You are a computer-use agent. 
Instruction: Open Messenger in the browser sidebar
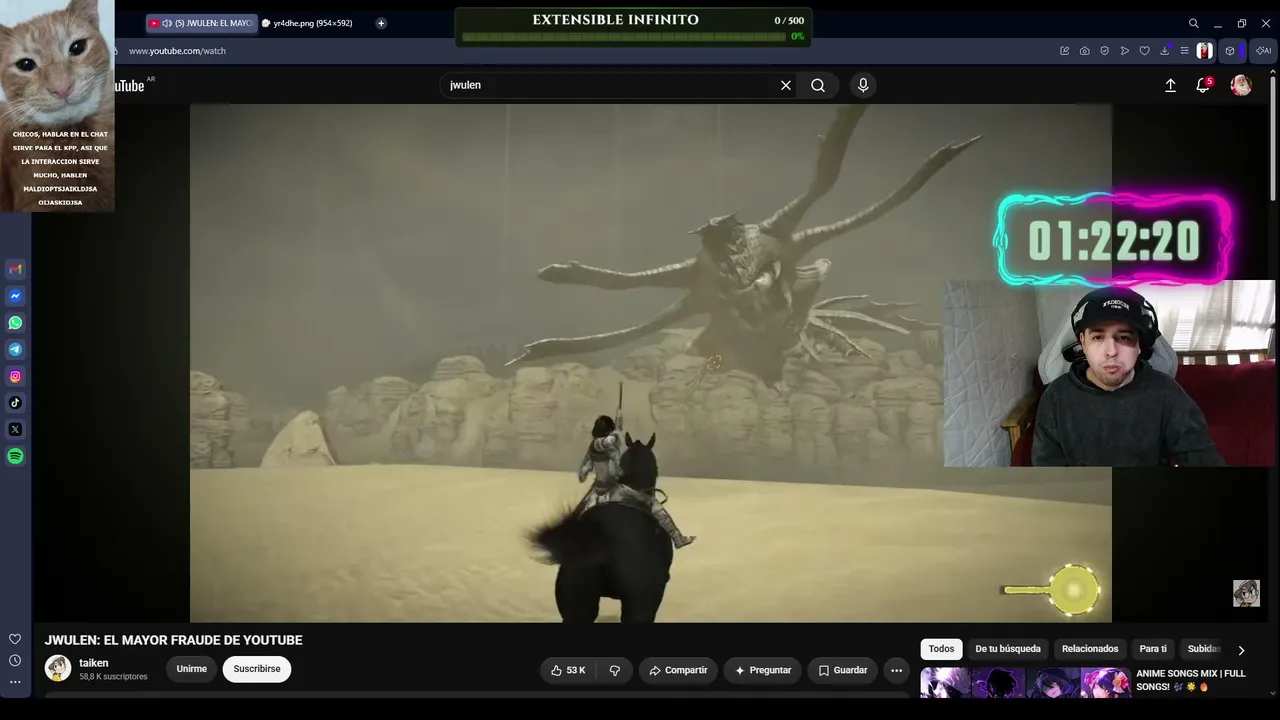[x=15, y=296]
